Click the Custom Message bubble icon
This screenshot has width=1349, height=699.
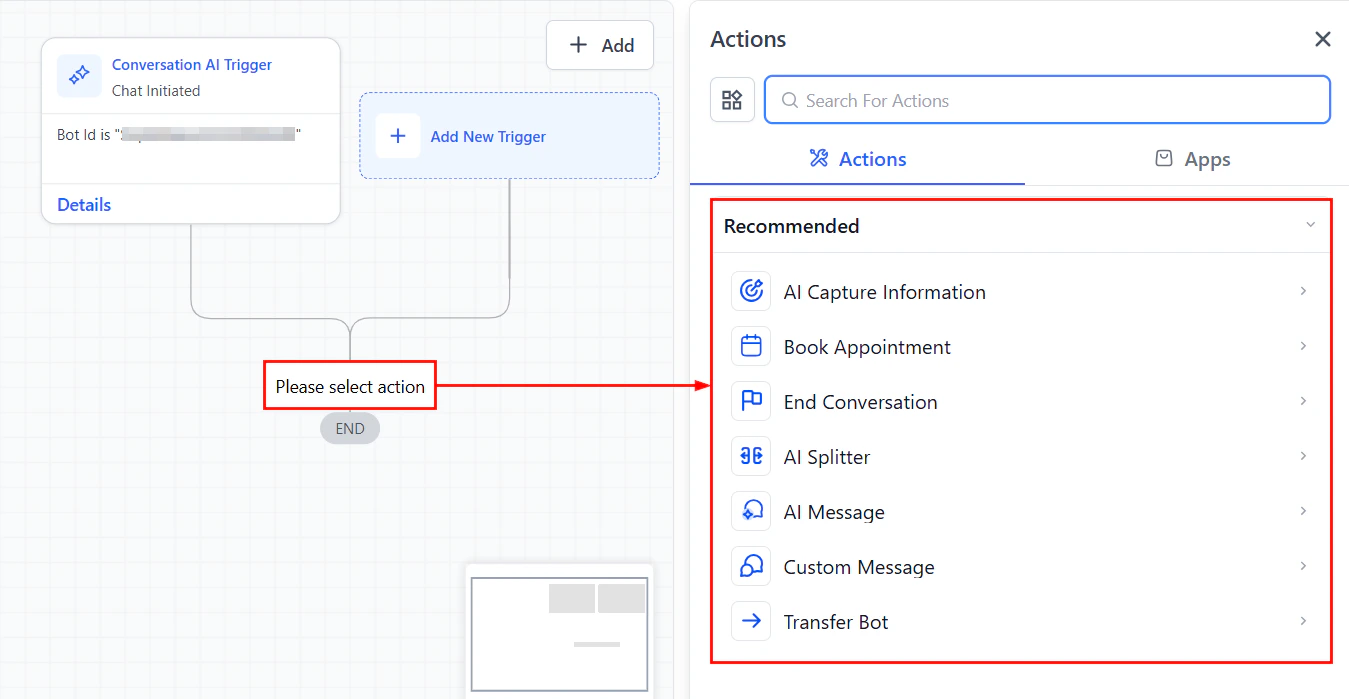tap(751, 566)
